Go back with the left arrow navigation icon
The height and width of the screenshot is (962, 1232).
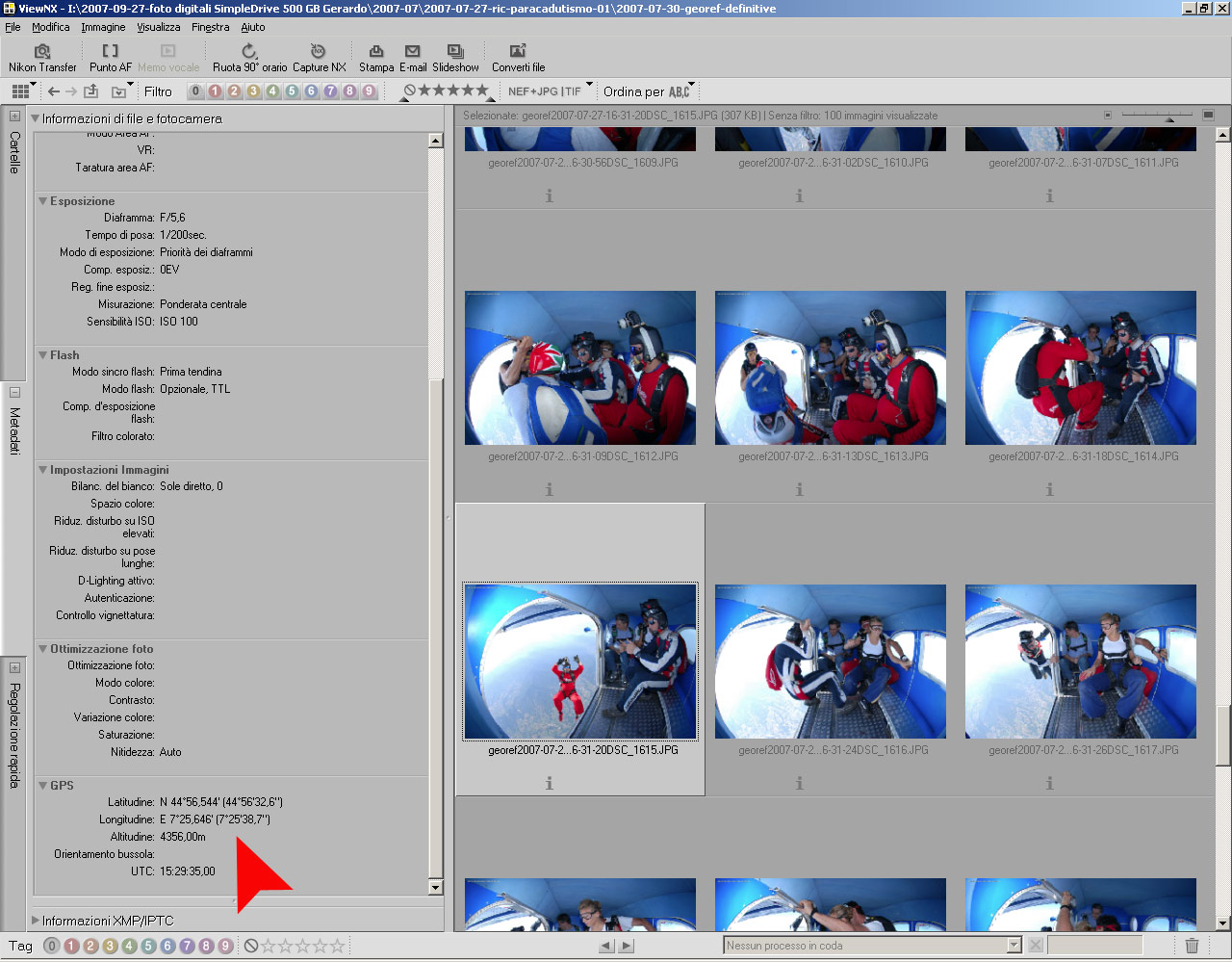point(54,91)
